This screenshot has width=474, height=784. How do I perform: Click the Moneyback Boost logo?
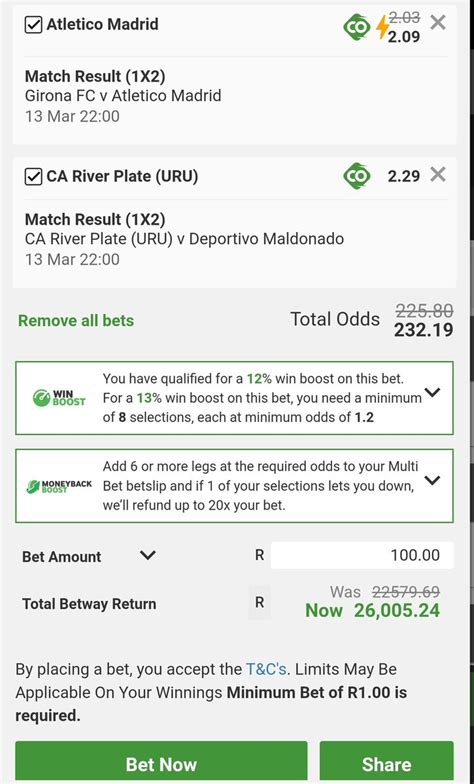pyautogui.click(x=59, y=486)
